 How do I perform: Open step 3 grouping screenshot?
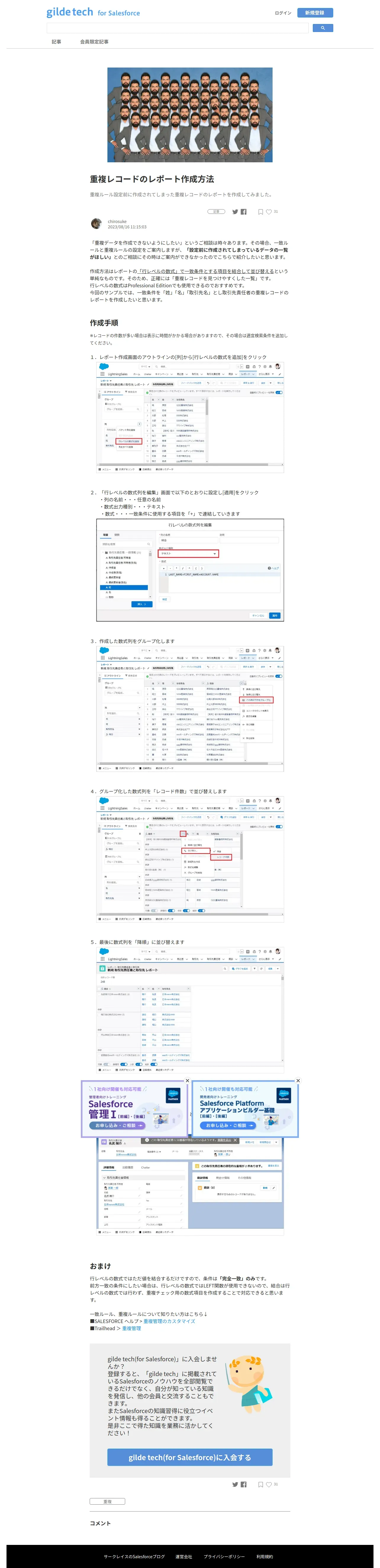tap(190, 708)
